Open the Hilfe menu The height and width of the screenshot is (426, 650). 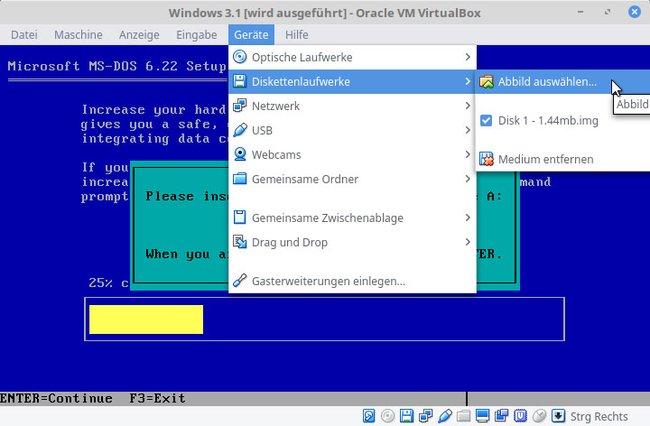pos(297,35)
